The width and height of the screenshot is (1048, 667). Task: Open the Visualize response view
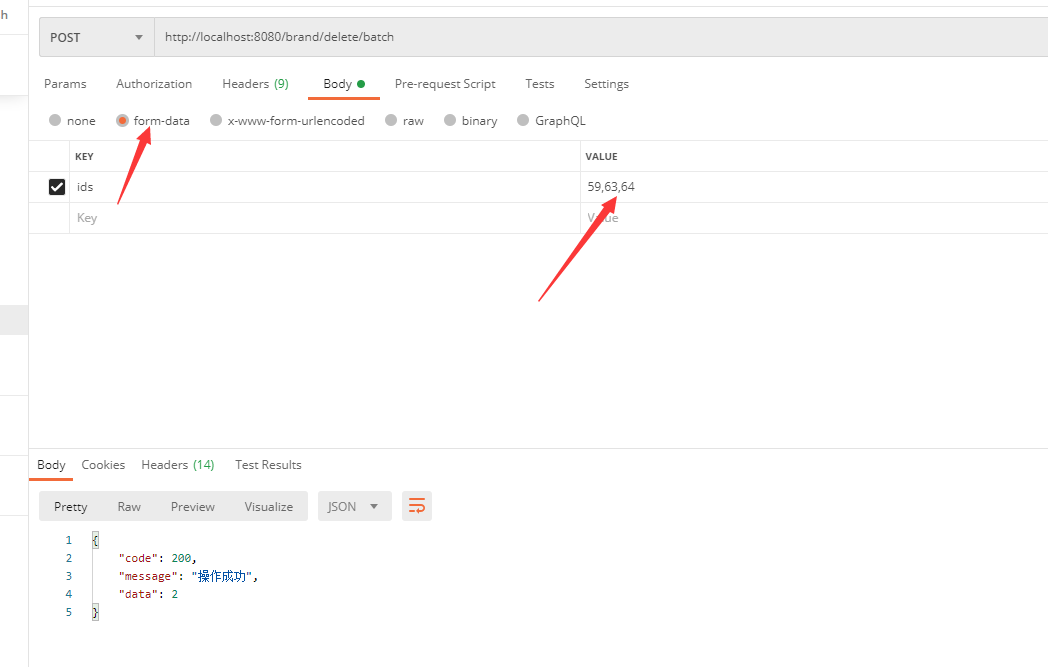click(268, 506)
